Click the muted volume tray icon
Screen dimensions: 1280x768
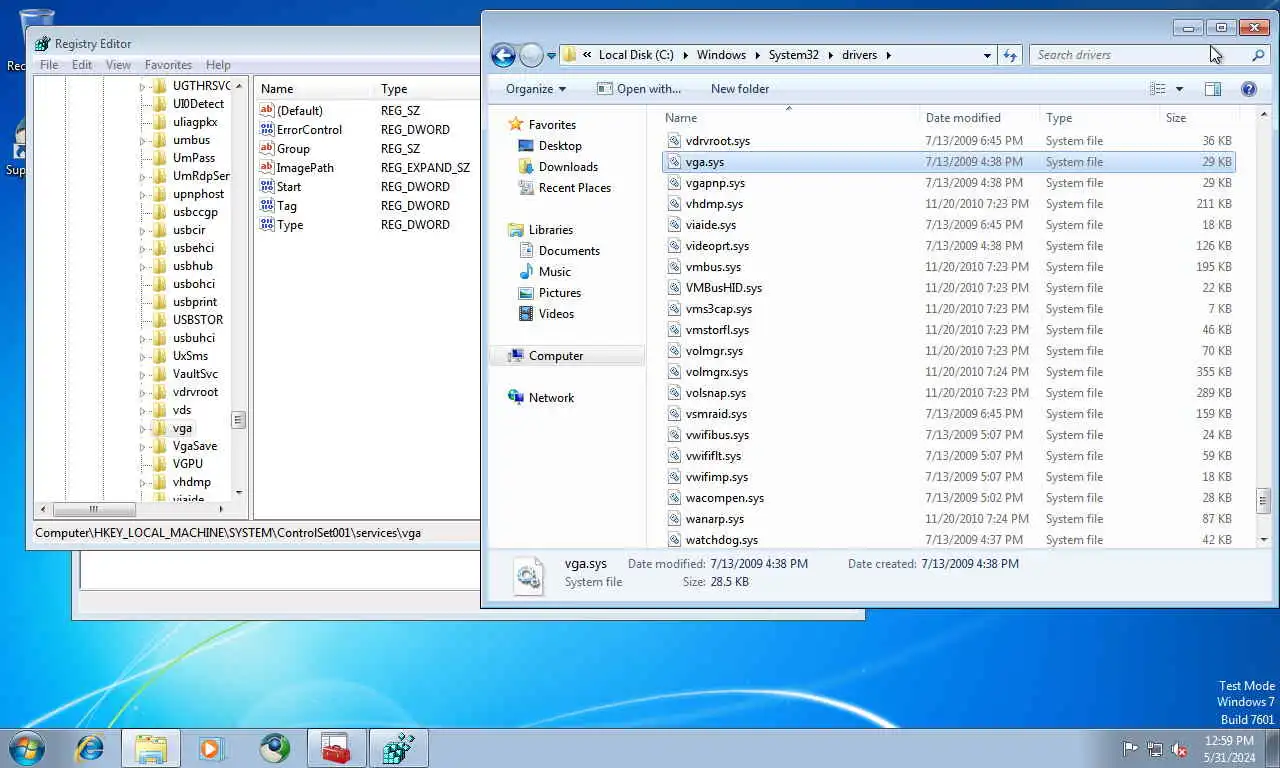point(1179,749)
